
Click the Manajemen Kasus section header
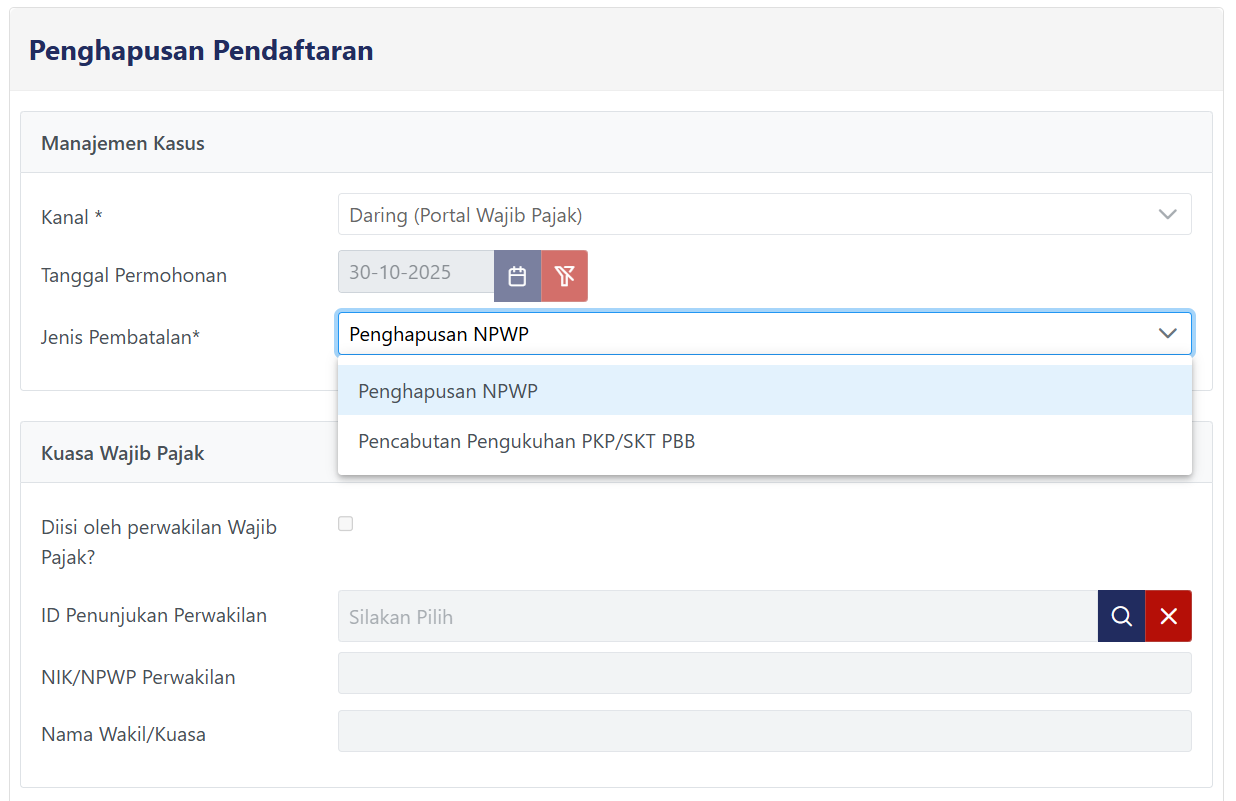[123, 143]
